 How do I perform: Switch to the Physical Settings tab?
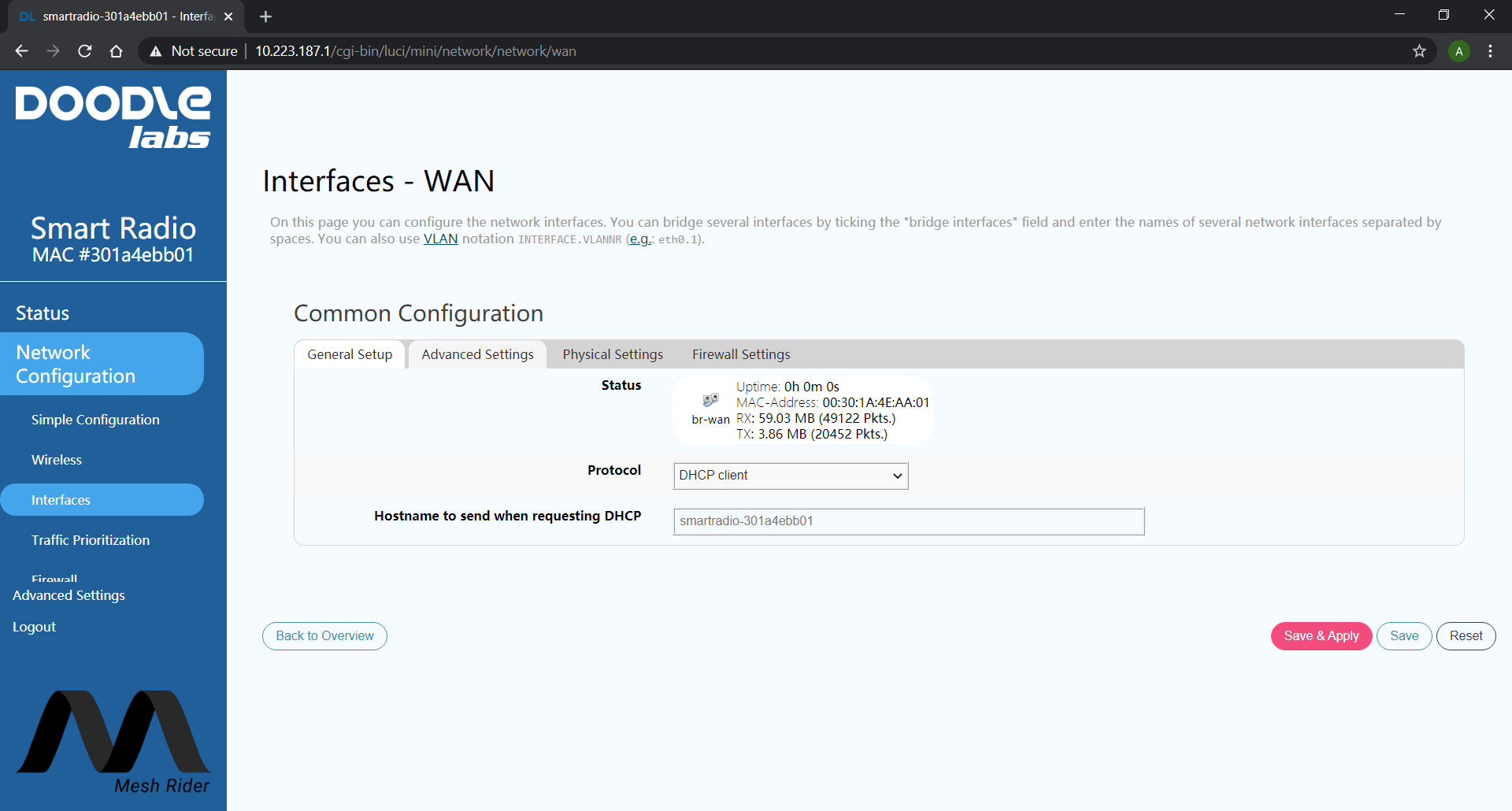click(x=612, y=354)
